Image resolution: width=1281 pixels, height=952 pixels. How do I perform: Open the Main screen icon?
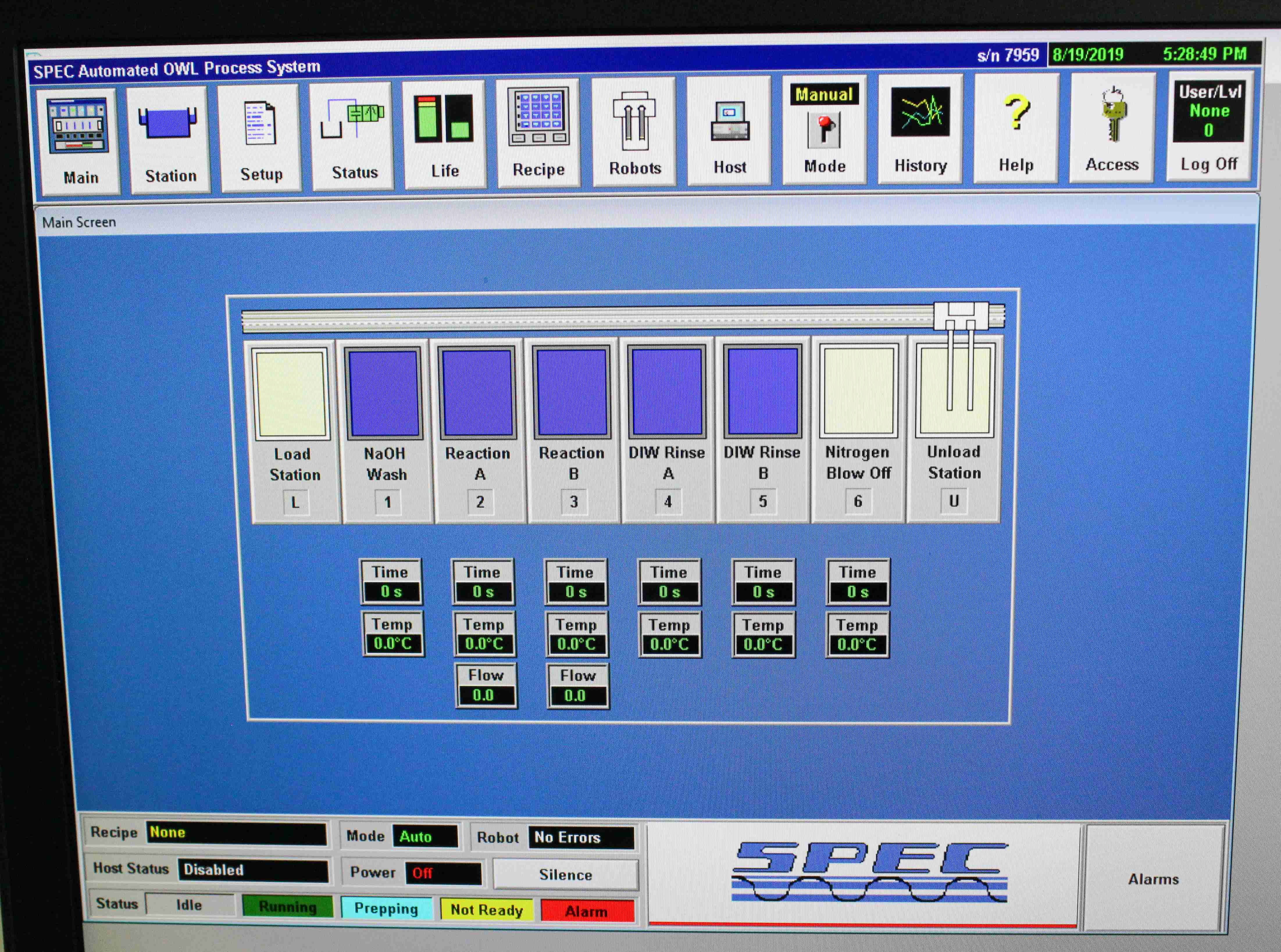(x=79, y=133)
